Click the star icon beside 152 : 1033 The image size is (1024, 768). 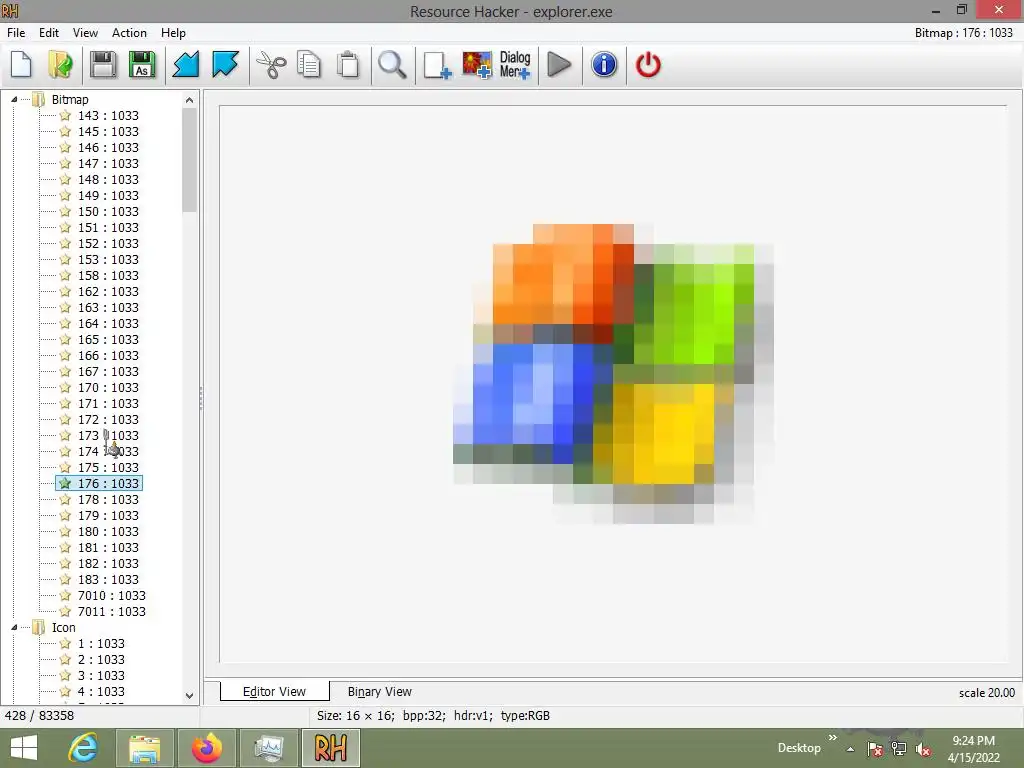(x=65, y=244)
